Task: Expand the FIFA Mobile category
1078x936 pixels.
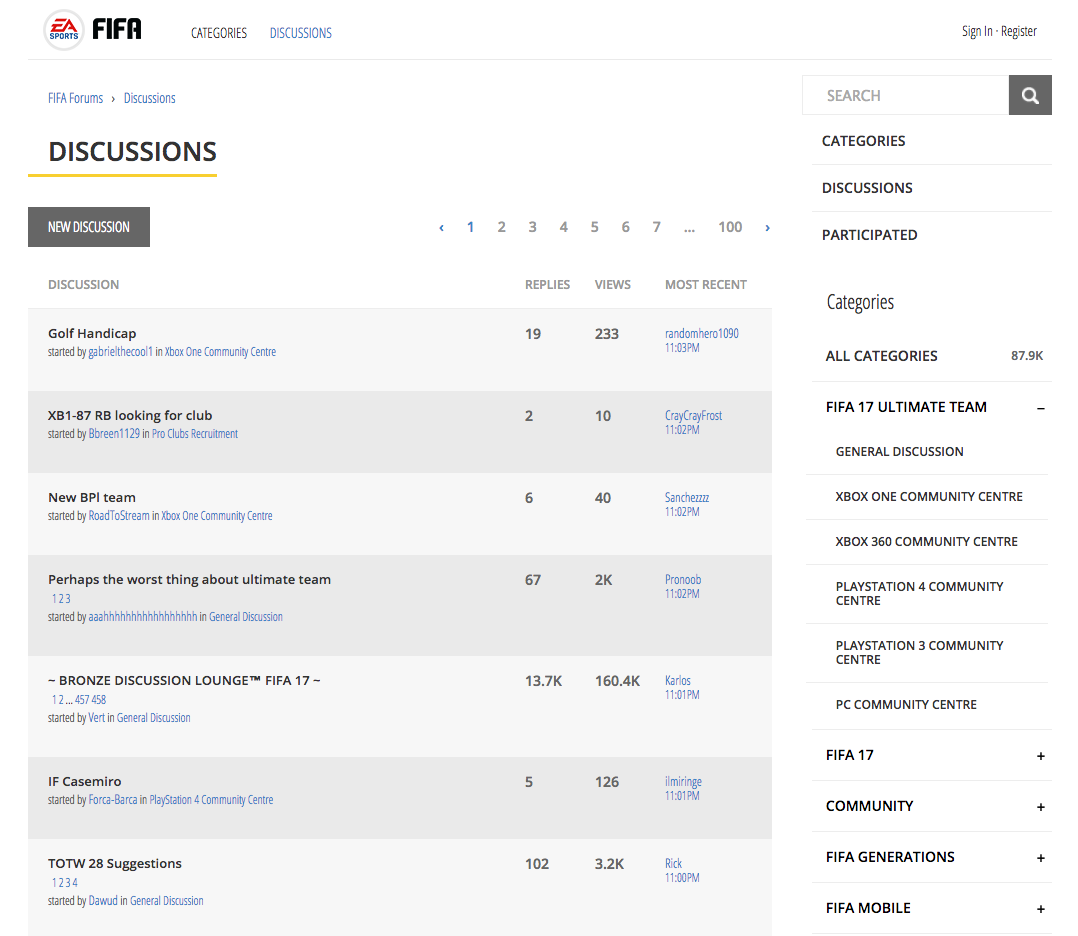Action: pyautogui.click(x=1041, y=908)
